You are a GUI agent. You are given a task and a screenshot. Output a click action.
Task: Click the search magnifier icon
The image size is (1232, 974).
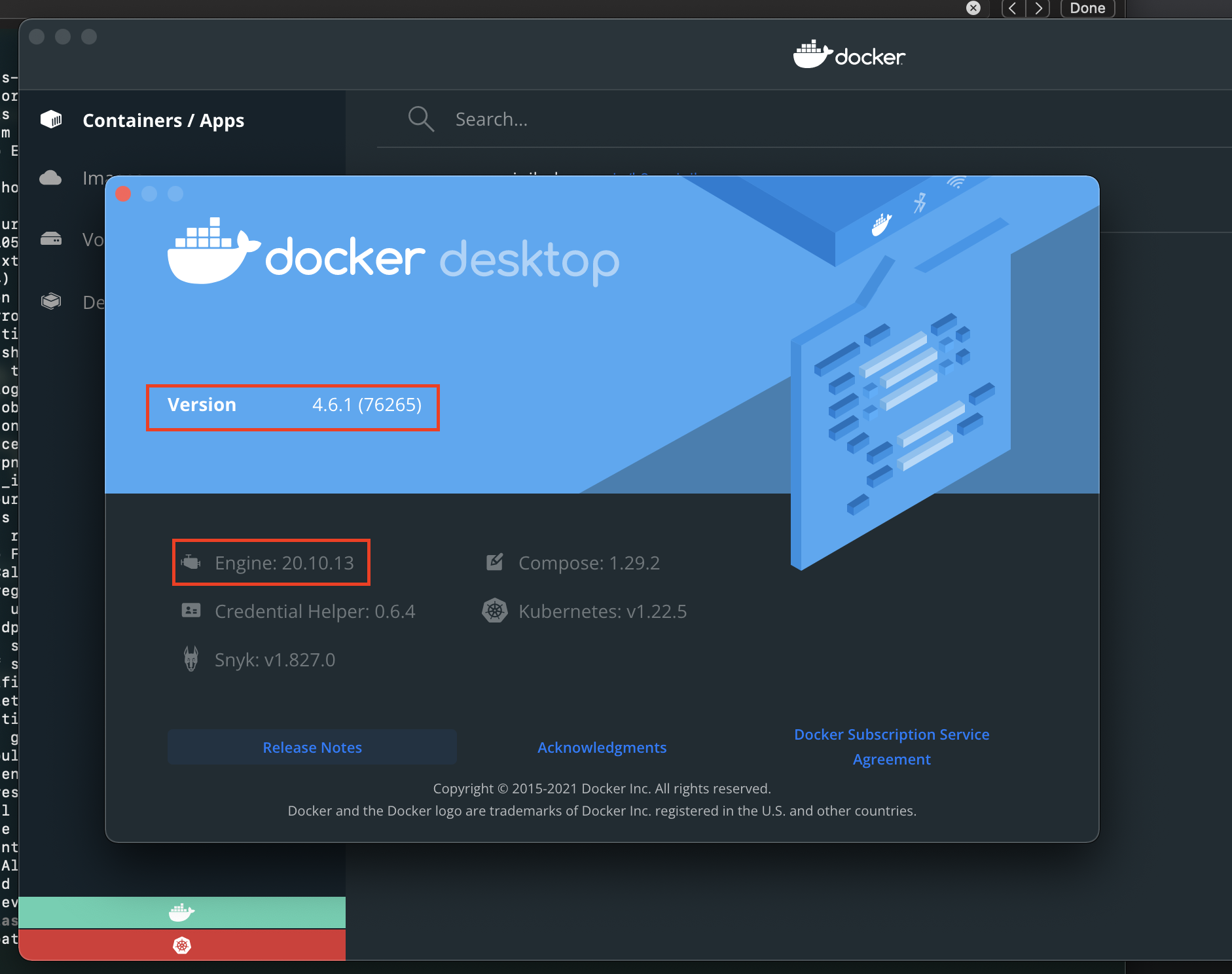tap(421, 119)
